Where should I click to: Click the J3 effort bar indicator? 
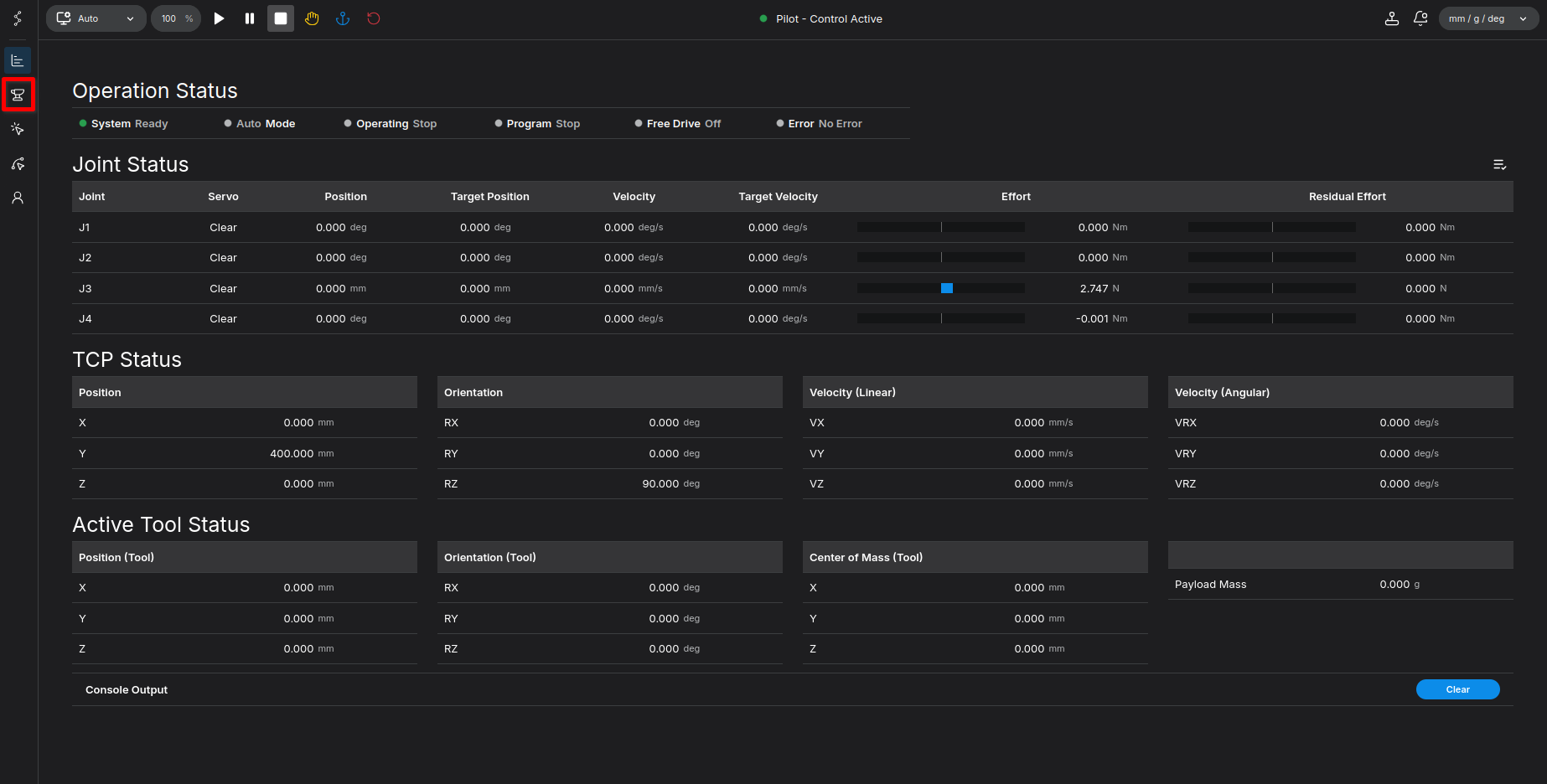click(941, 288)
